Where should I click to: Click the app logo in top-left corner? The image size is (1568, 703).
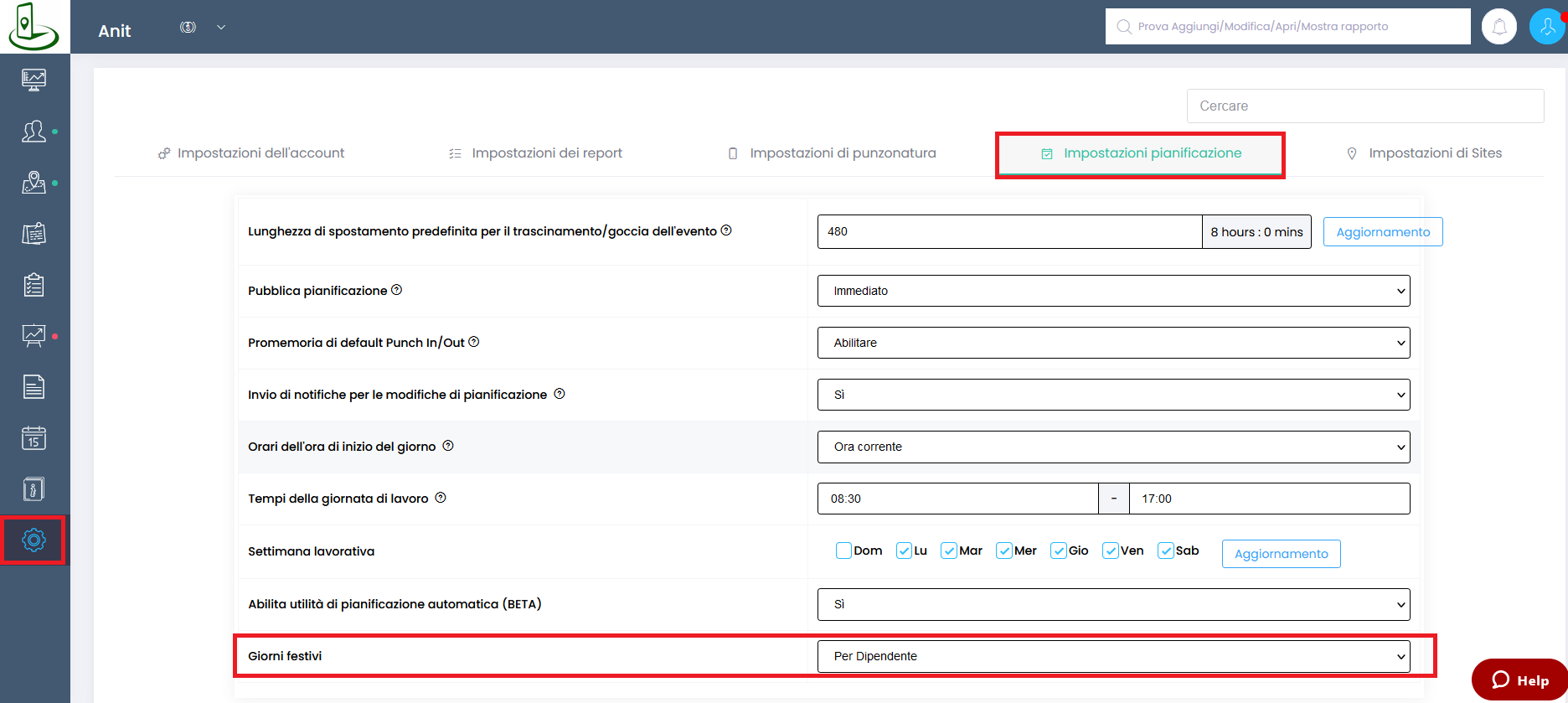click(34, 27)
